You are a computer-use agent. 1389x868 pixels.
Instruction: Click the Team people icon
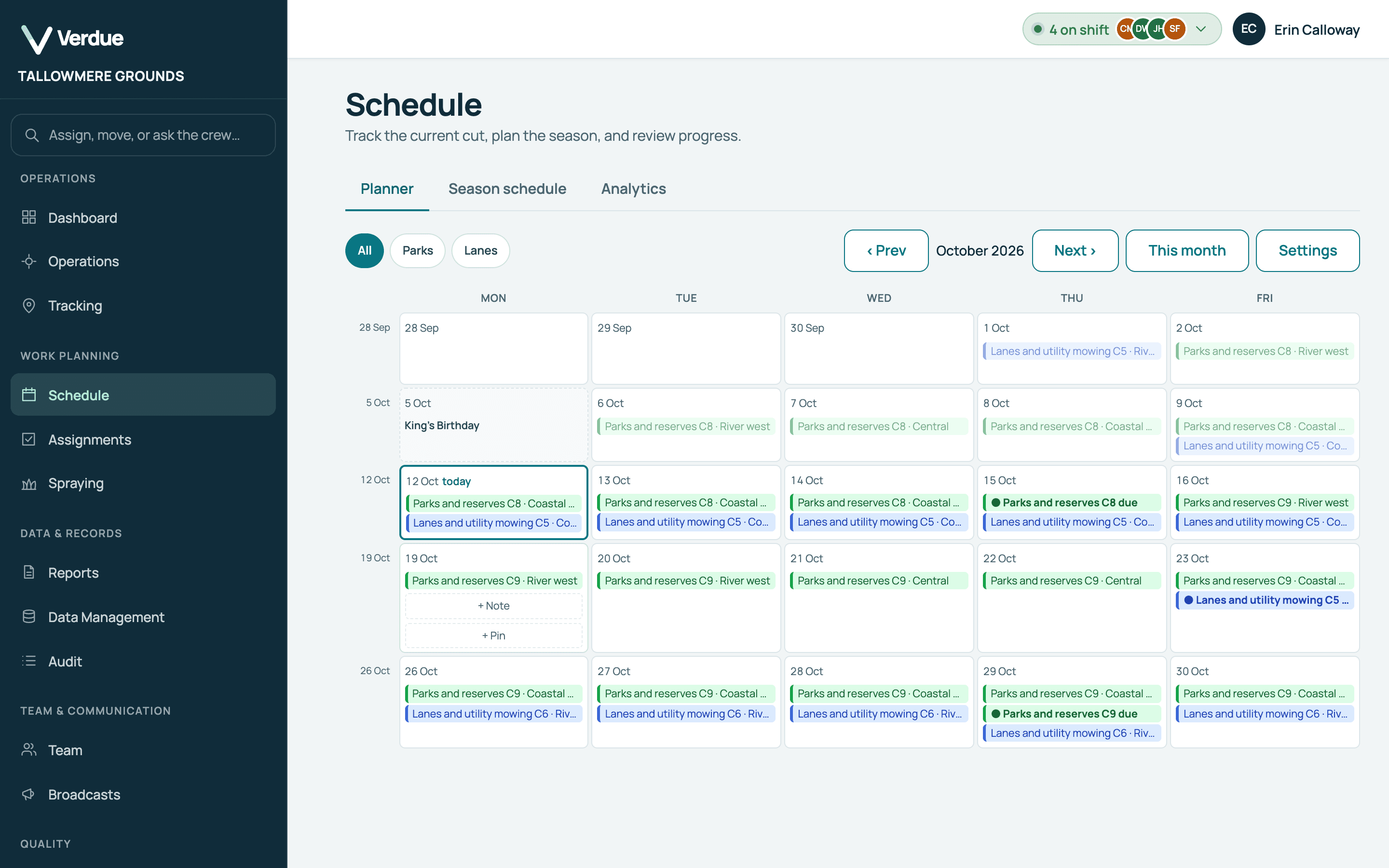(x=29, y=750)
